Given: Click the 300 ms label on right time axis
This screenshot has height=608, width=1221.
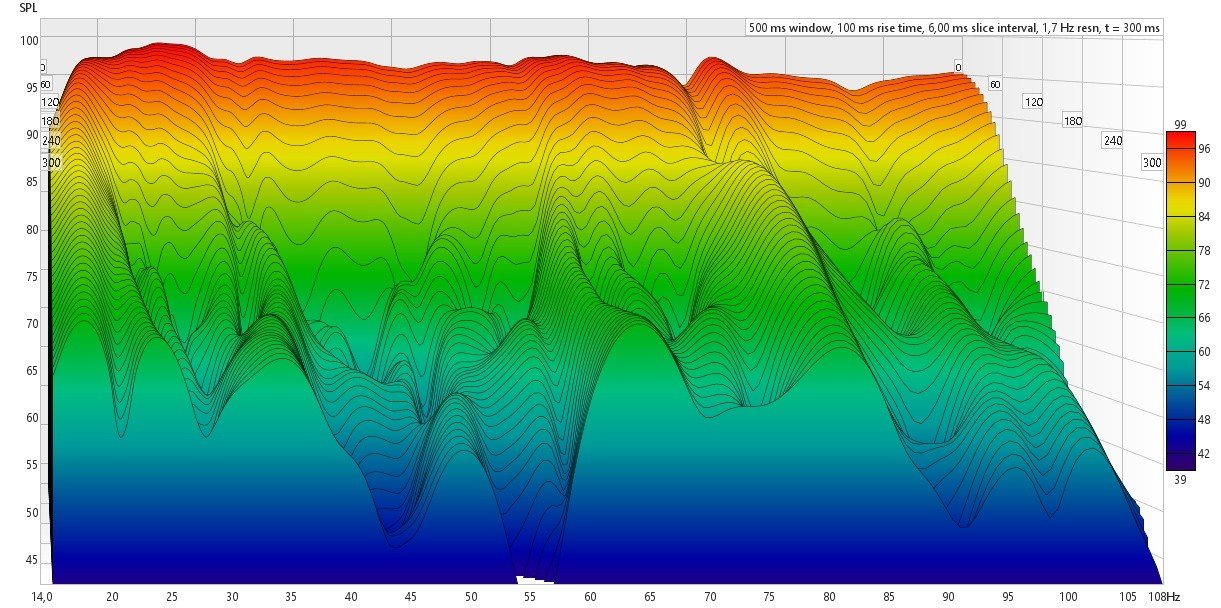Looking at the screenshot, I should click(x=1152, y=163).
